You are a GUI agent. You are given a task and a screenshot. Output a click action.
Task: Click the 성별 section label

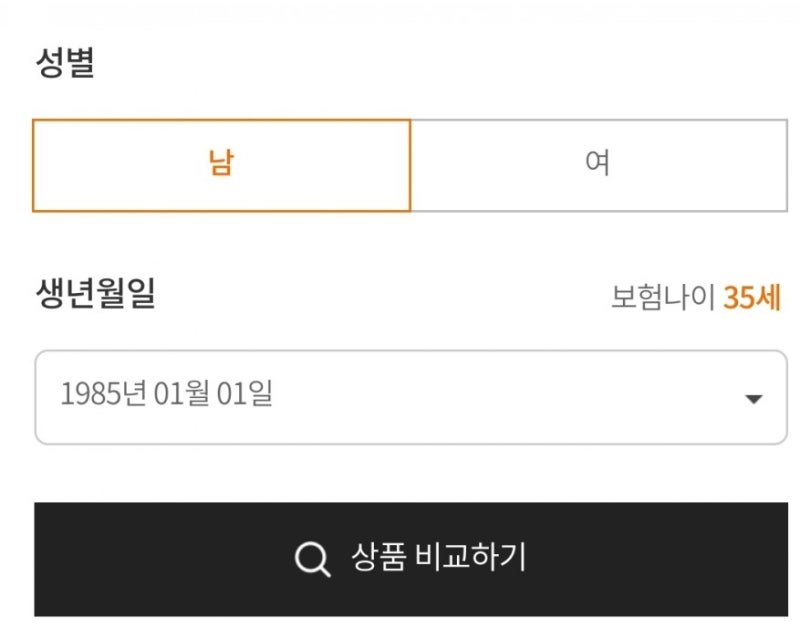(64, 63)
